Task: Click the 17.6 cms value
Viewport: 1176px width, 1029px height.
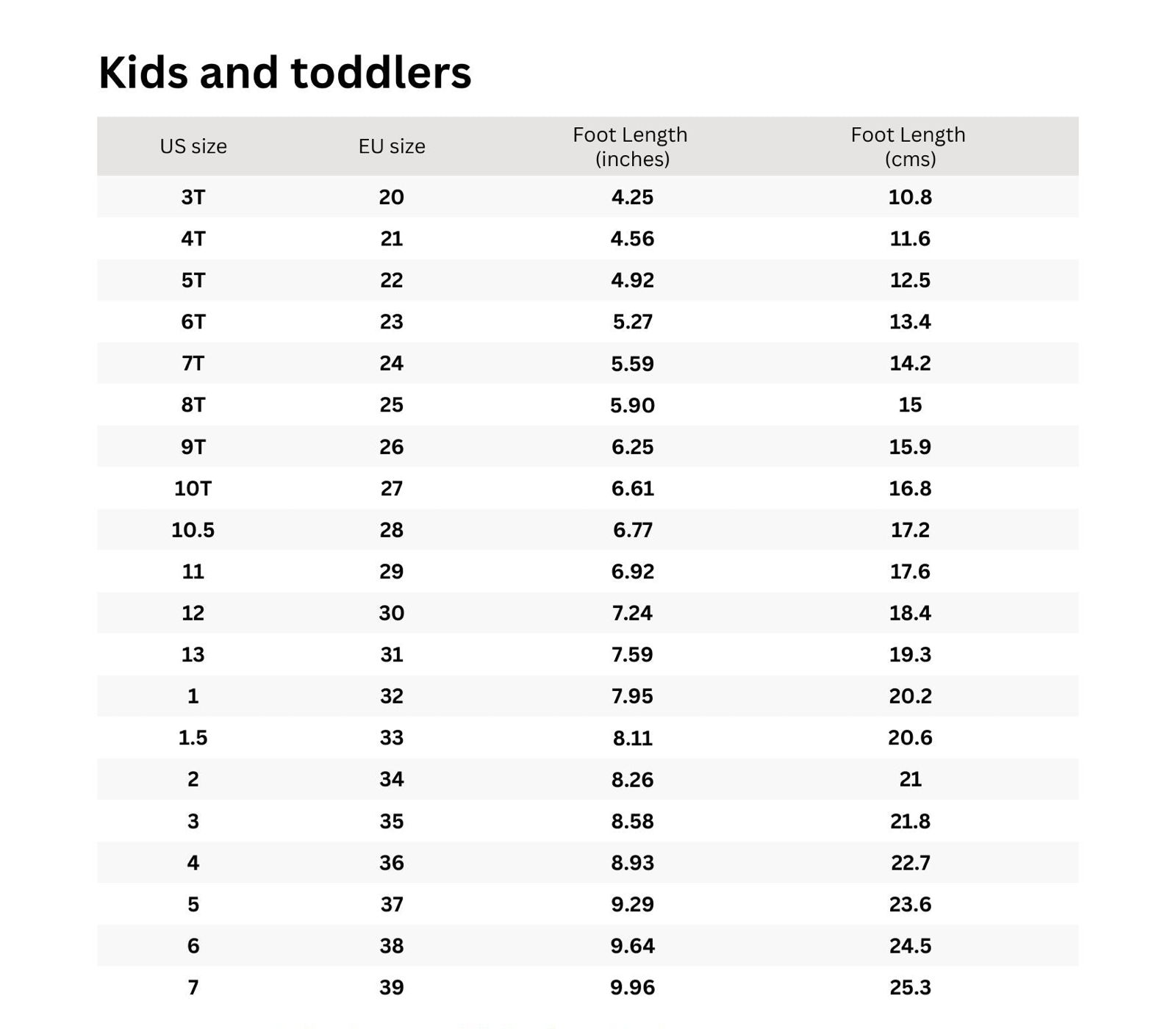Action: 910,571
